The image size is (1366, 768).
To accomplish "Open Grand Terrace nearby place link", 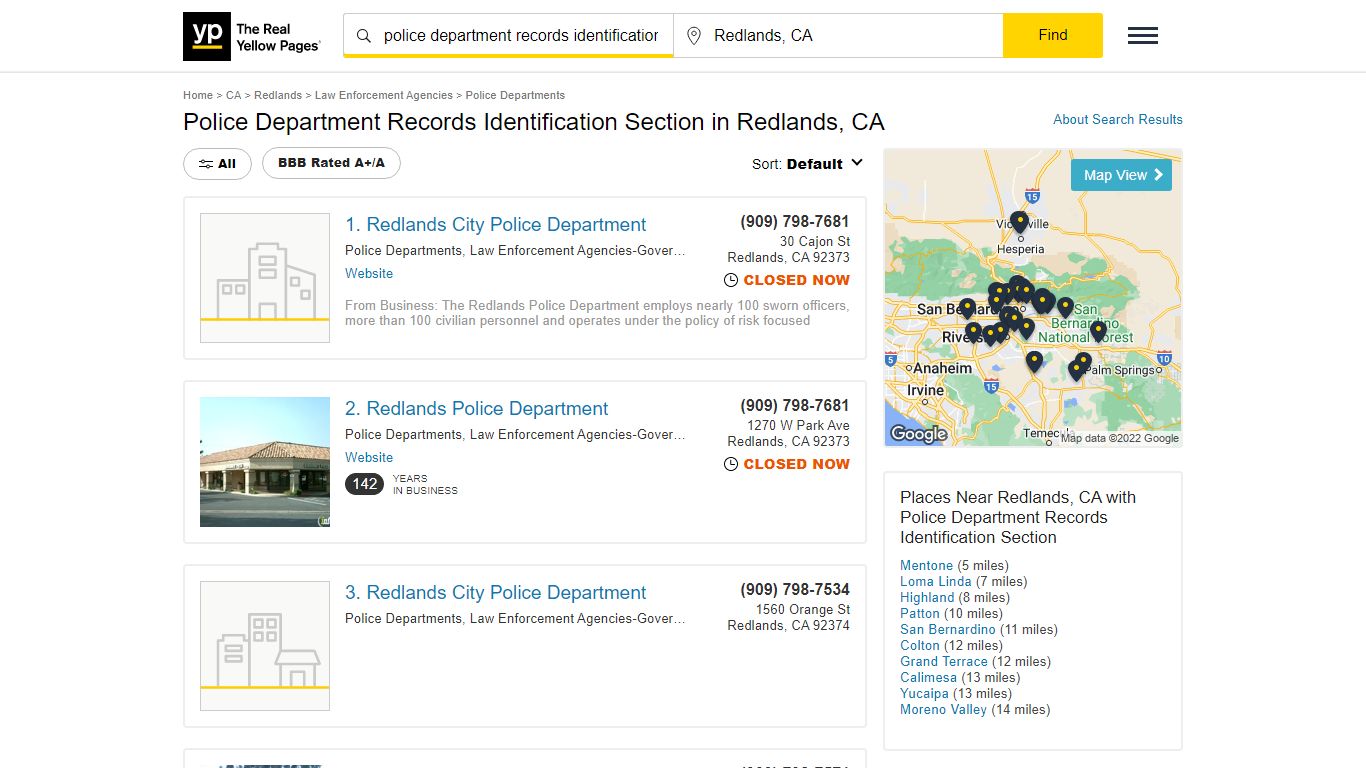I will coord(944,661).
